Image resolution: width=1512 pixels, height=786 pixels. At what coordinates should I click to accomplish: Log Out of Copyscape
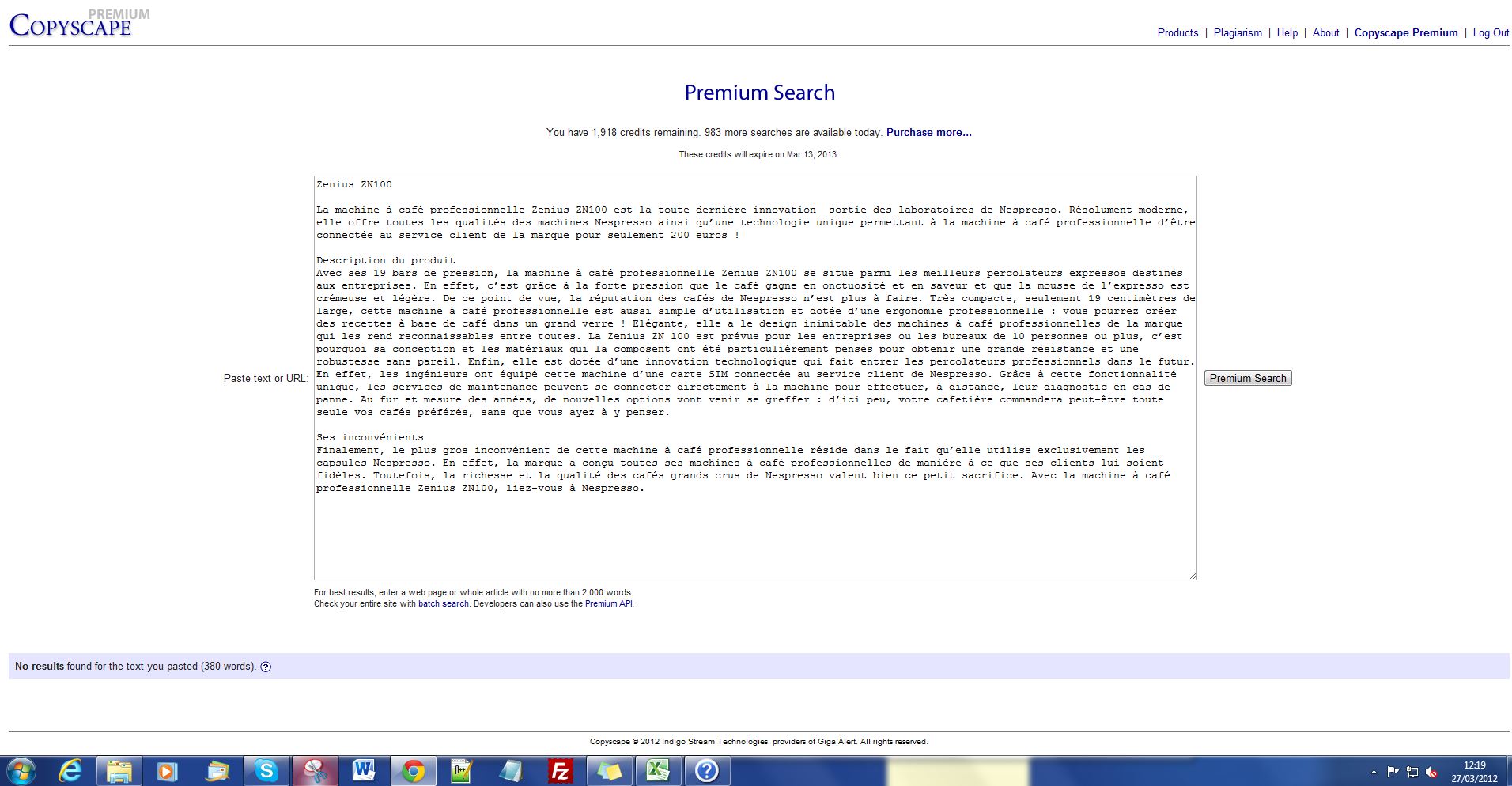coord(1491,33)
